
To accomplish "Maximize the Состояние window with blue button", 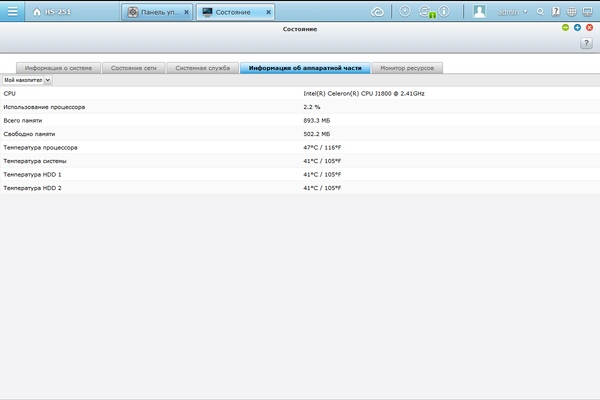I will [577, 28].
